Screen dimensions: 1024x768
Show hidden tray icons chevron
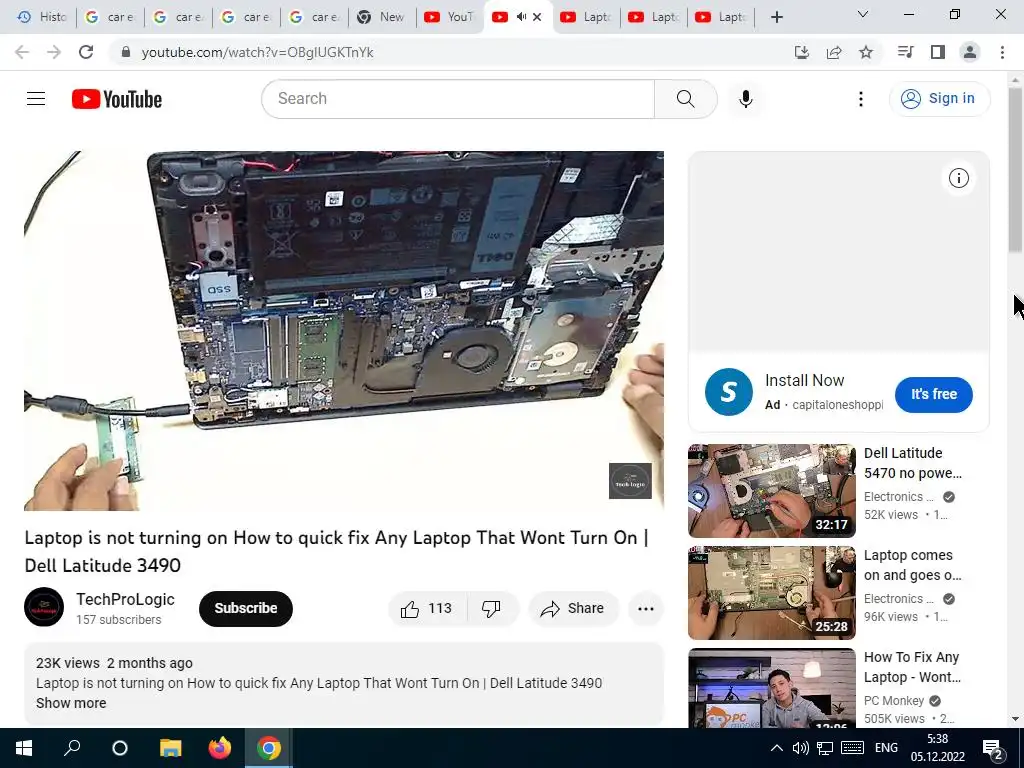[776, 748]
